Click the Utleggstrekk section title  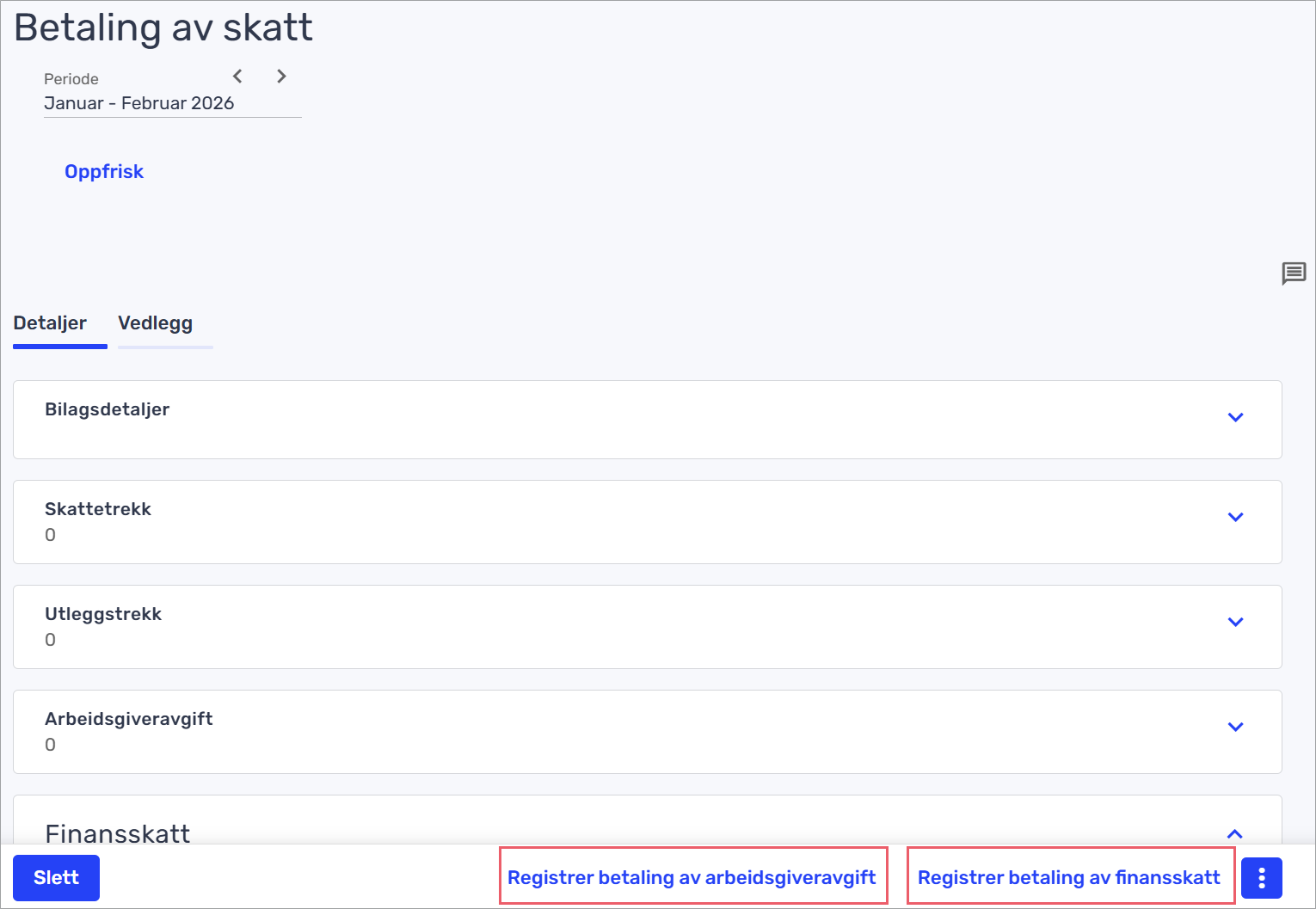point(103,614)
